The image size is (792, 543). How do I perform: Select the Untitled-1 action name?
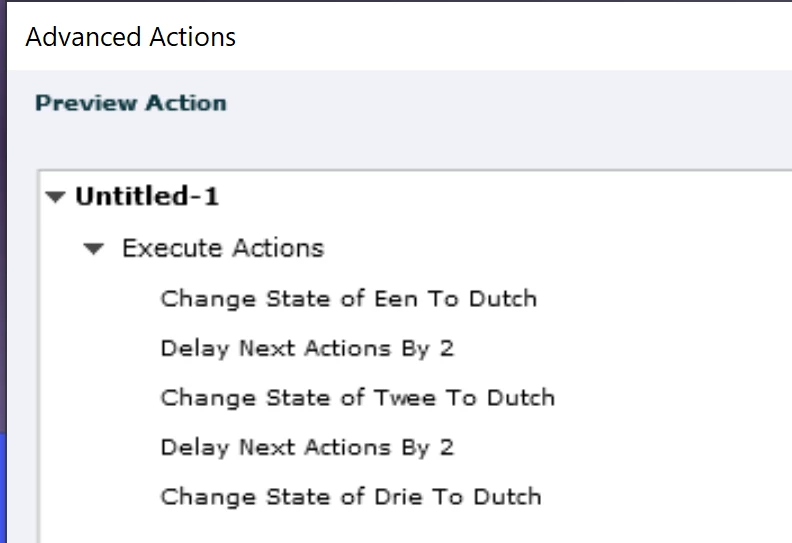point(147,196)
